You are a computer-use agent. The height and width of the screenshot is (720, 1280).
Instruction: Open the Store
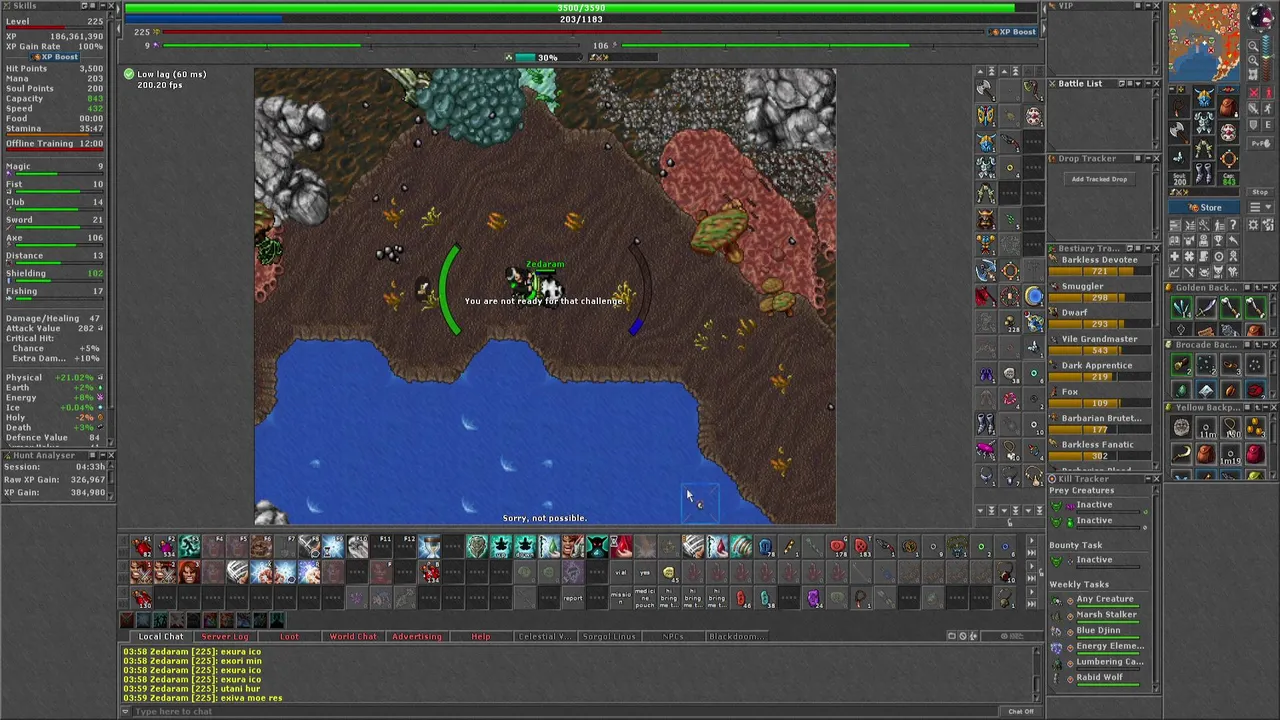(1204, 207)
